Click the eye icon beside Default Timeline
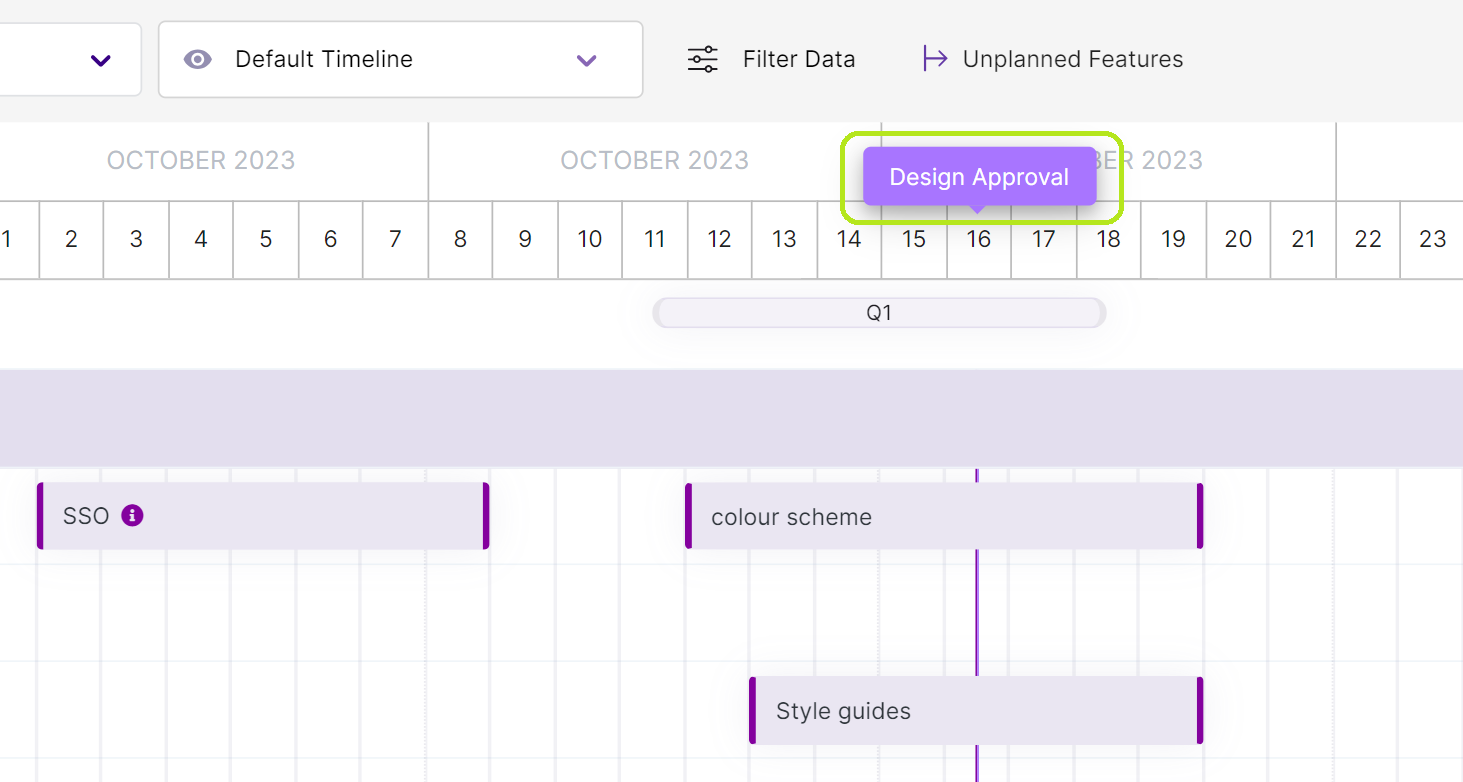This screenshot has width=1463, height=782. [x=198, y=59]
